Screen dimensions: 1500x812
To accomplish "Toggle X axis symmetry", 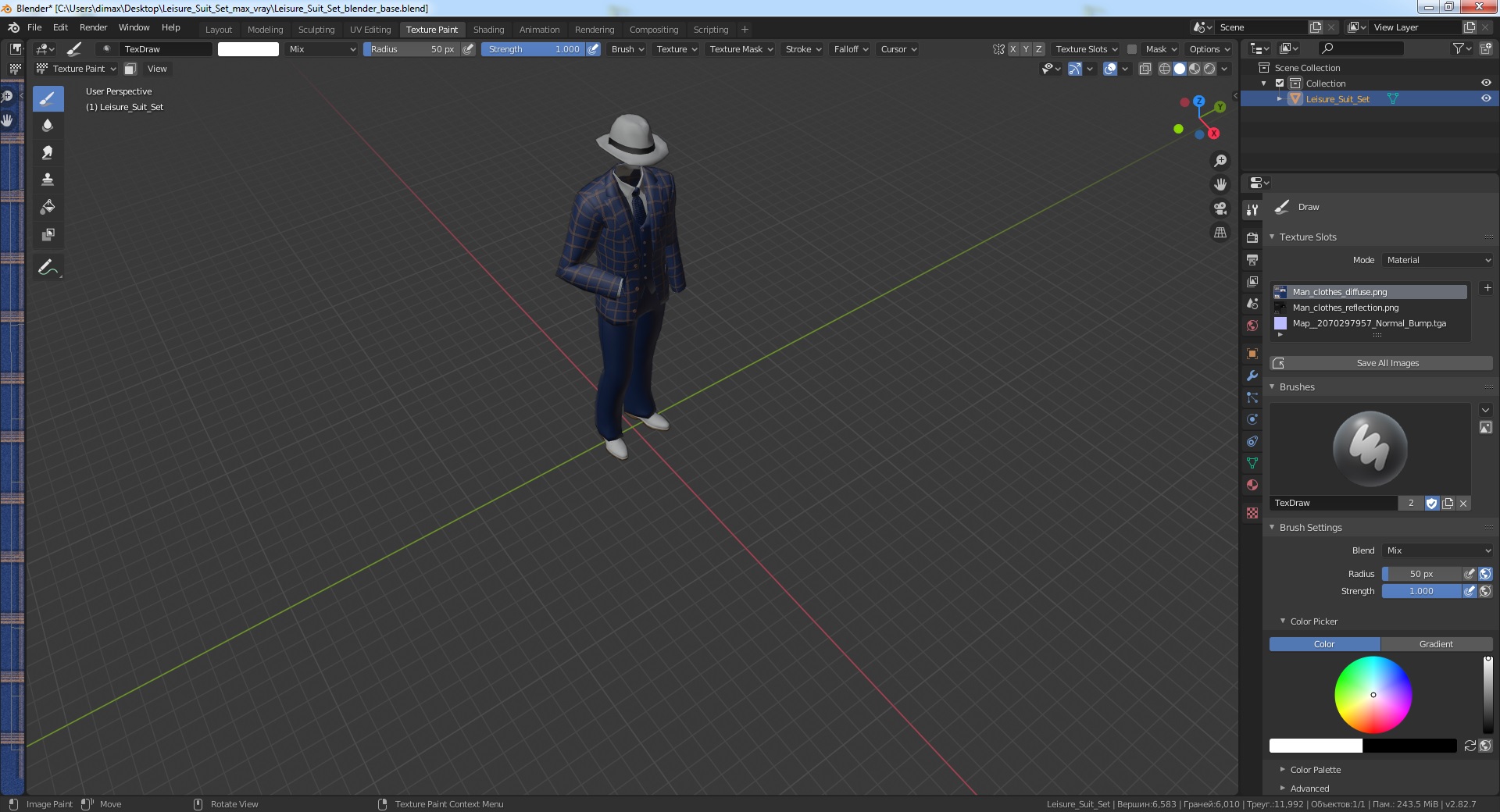I will point(1013,49).
